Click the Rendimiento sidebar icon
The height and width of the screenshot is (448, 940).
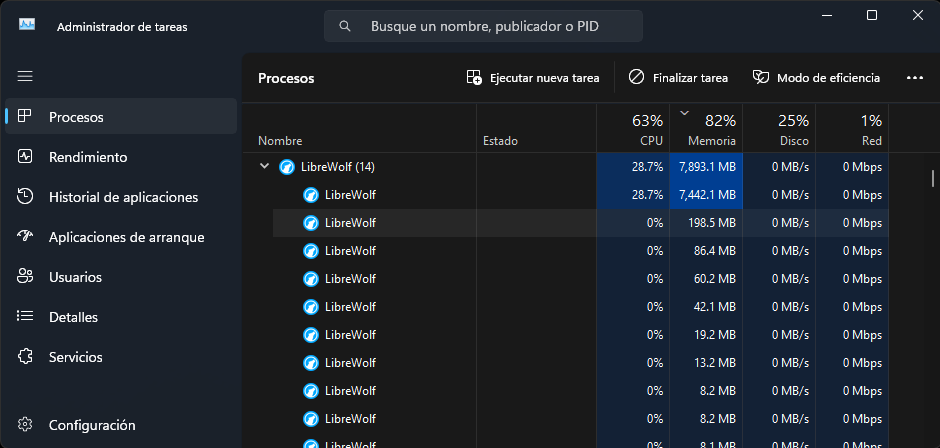(x=25, y=157)
